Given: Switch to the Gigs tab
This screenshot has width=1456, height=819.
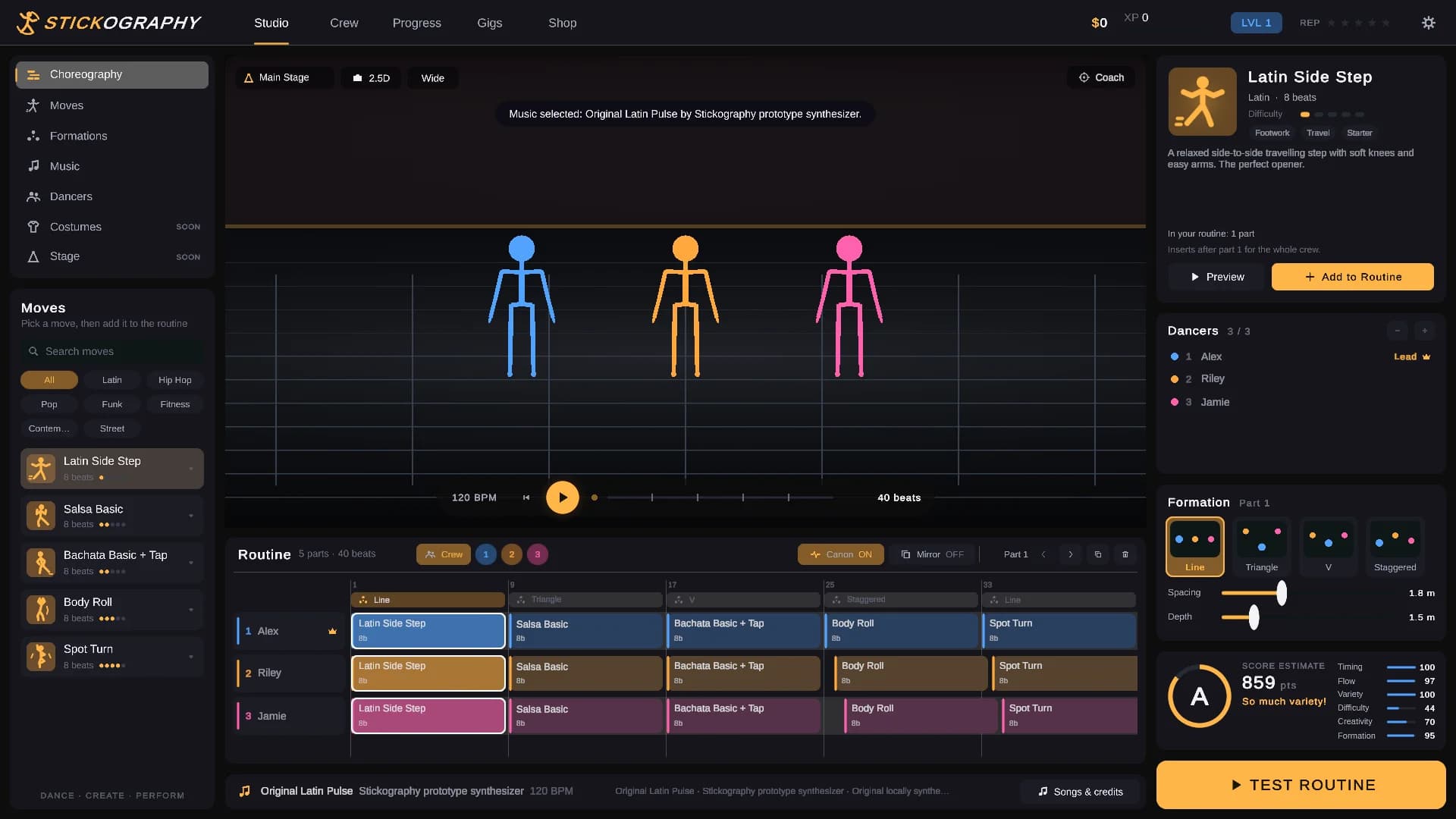Looking at the screenshot, I should click(489, 23).
